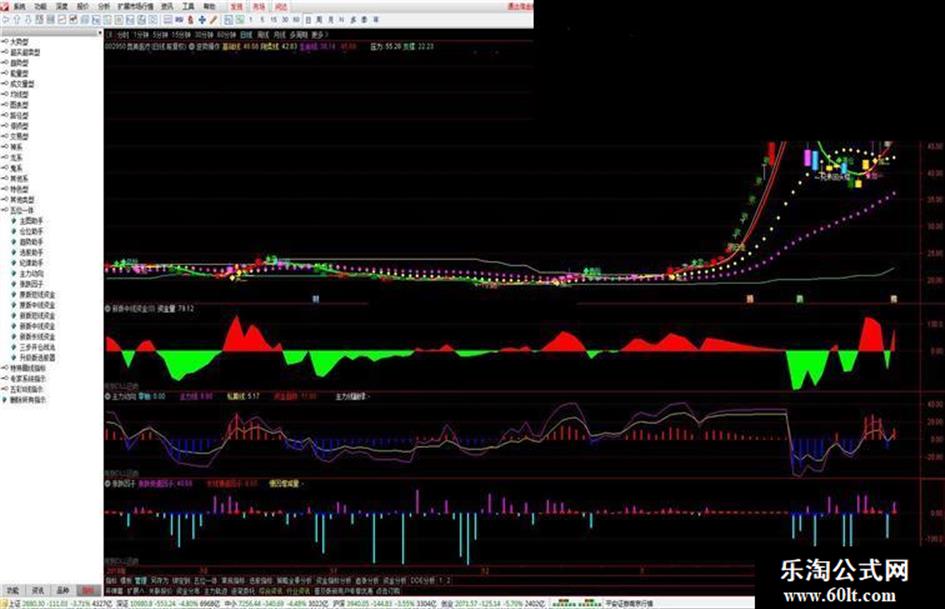The height and width of the screenshot is (609, 945).
Task: Open the 扩展市场行情 menu
Action: coord(136,7)
